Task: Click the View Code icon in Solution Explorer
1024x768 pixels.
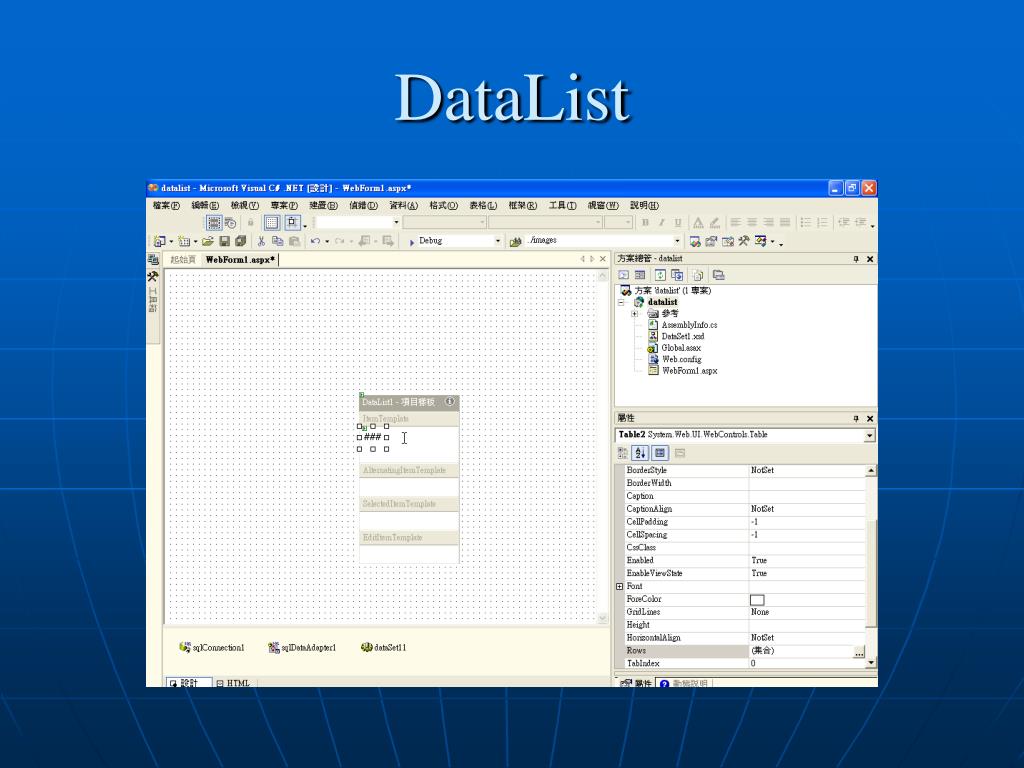Action: click(624, 275)
